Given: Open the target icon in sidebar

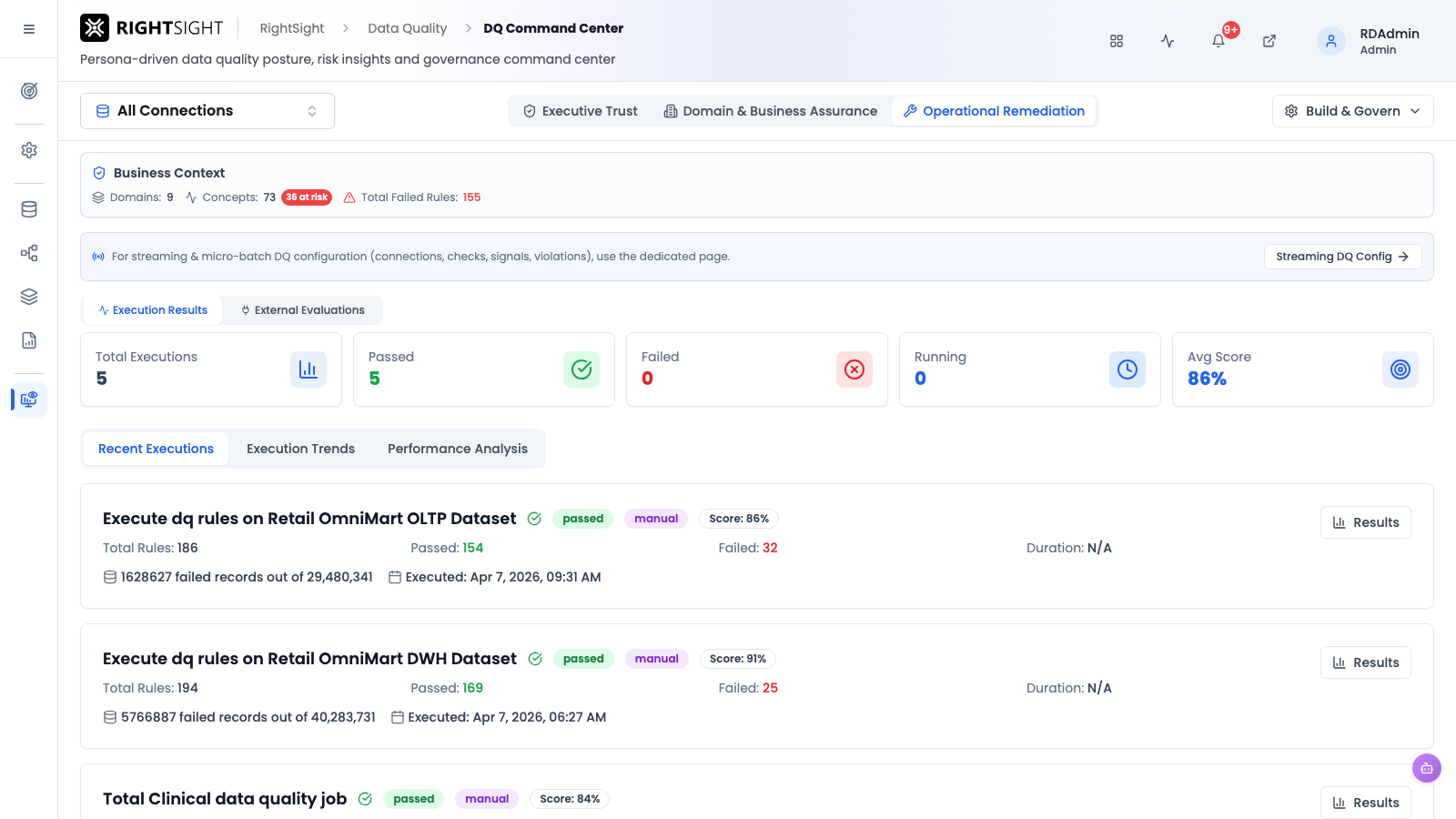Looking at the screenshot, I should (x=29, y=91).
